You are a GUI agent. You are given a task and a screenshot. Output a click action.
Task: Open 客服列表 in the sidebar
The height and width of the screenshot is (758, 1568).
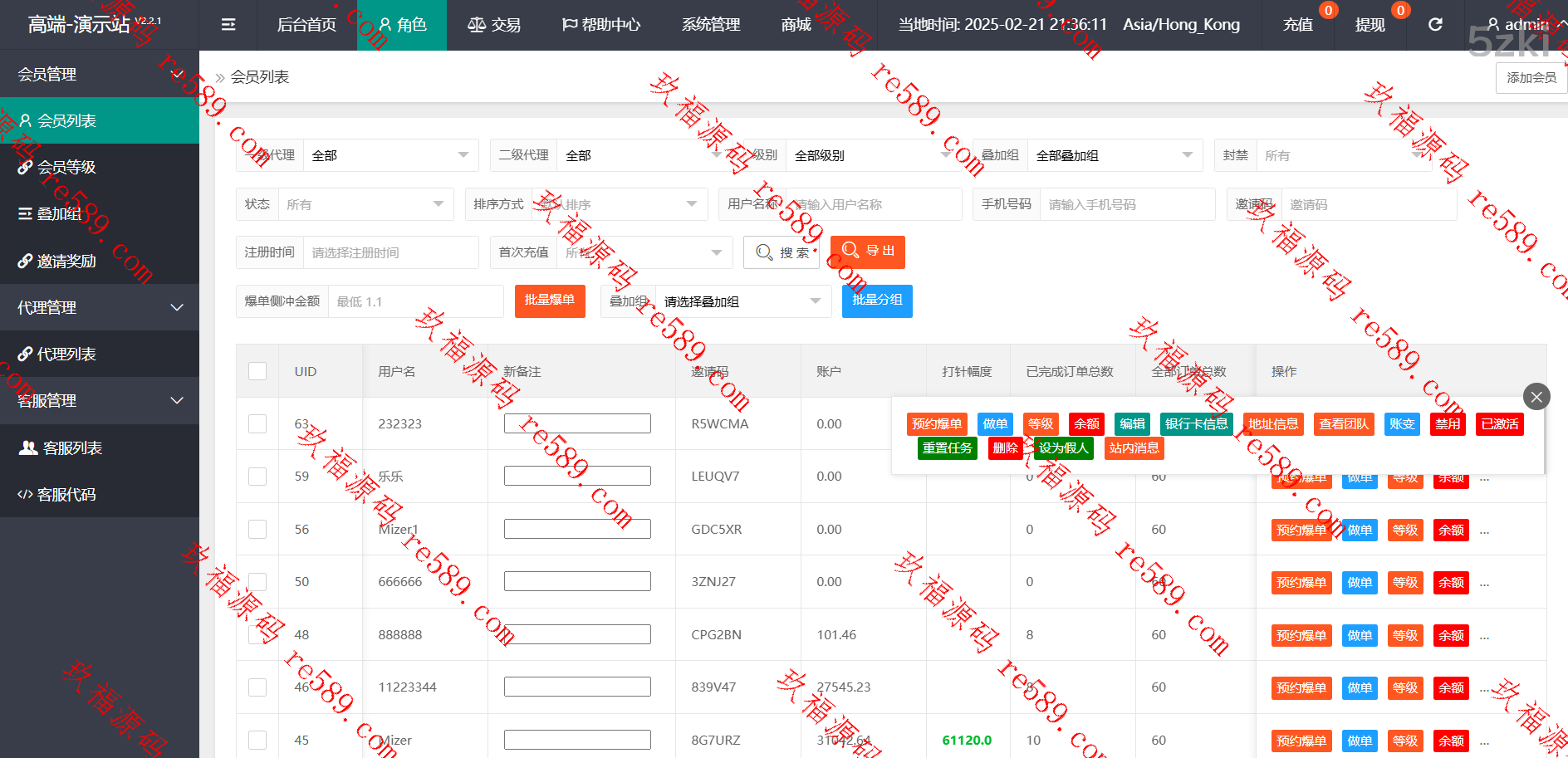[x=71, y=448]
